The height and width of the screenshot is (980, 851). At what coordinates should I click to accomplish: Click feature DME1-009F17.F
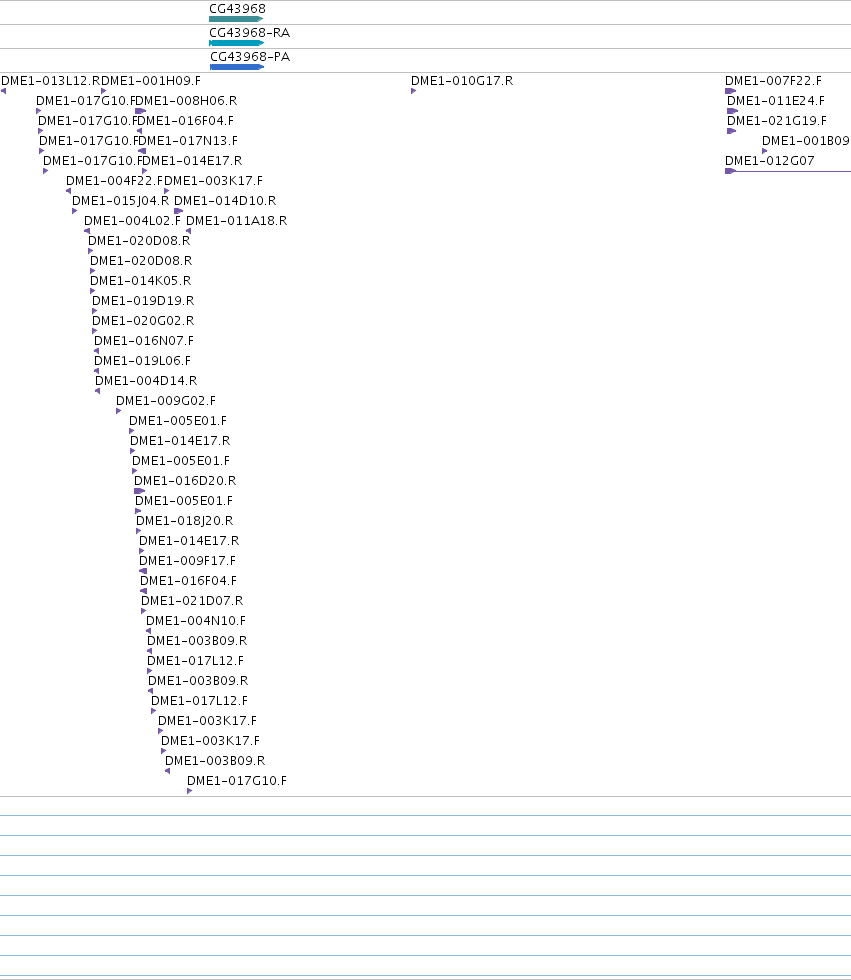coord(187,561)
